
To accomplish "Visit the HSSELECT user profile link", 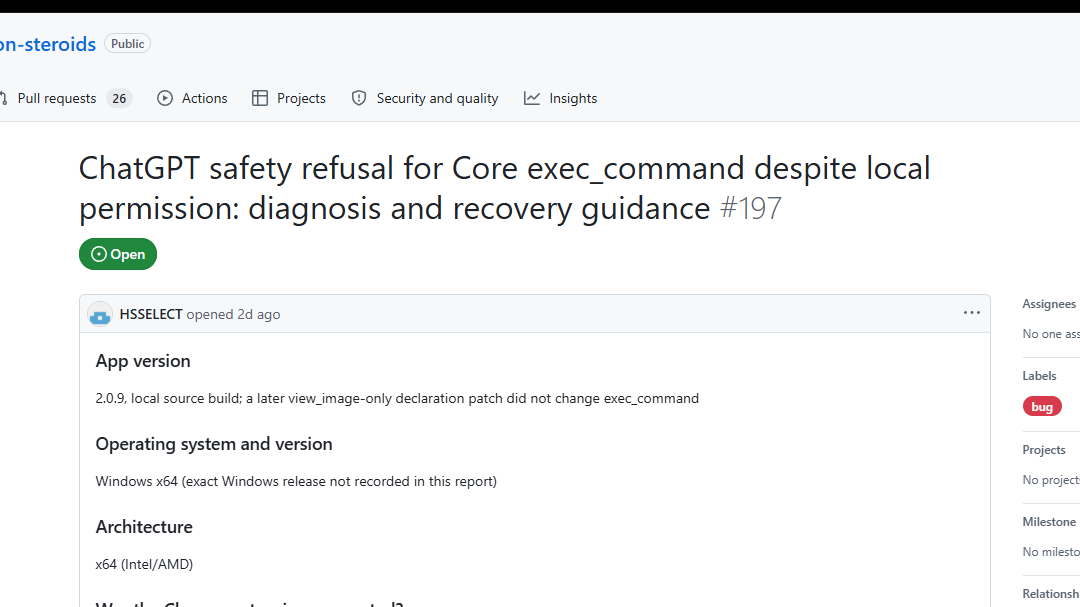I will pos(151,314).
